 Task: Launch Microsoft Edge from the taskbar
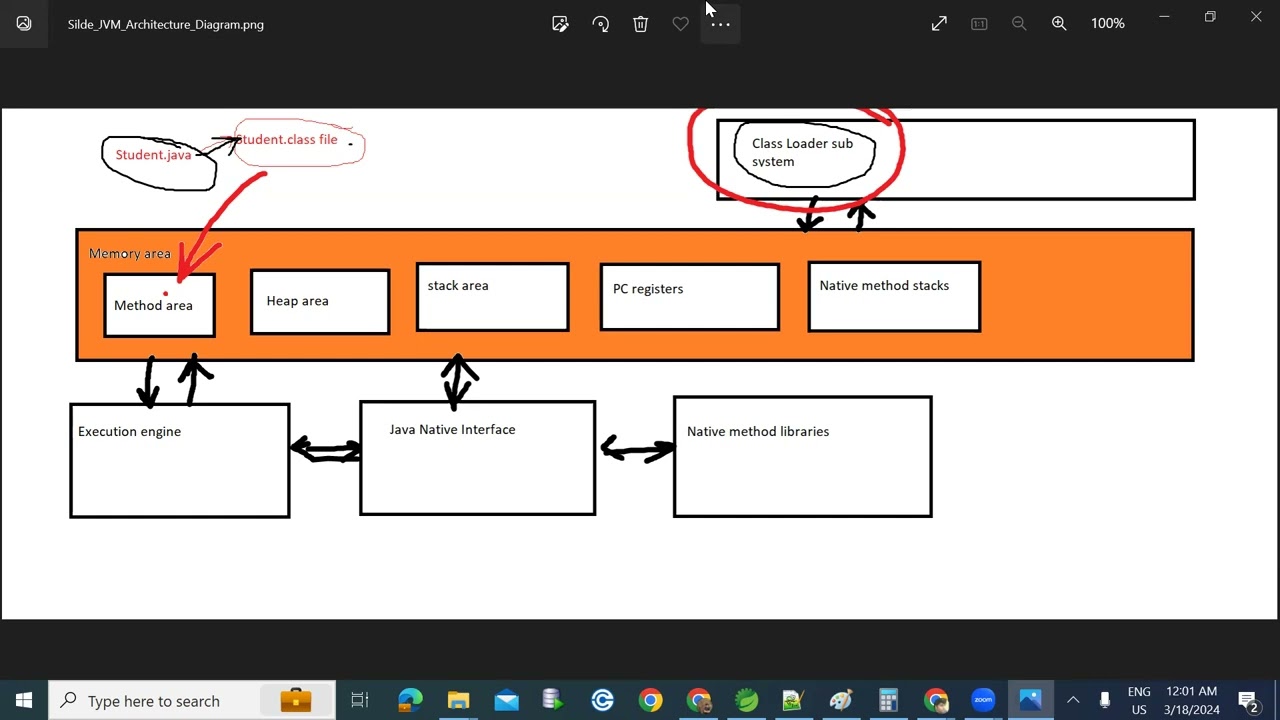point(410,700)
